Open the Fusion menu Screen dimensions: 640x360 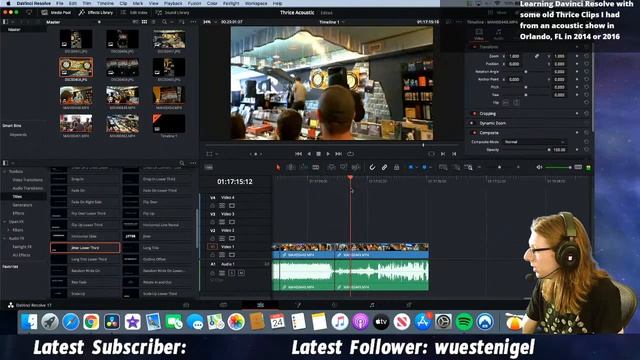coord(194,3)
